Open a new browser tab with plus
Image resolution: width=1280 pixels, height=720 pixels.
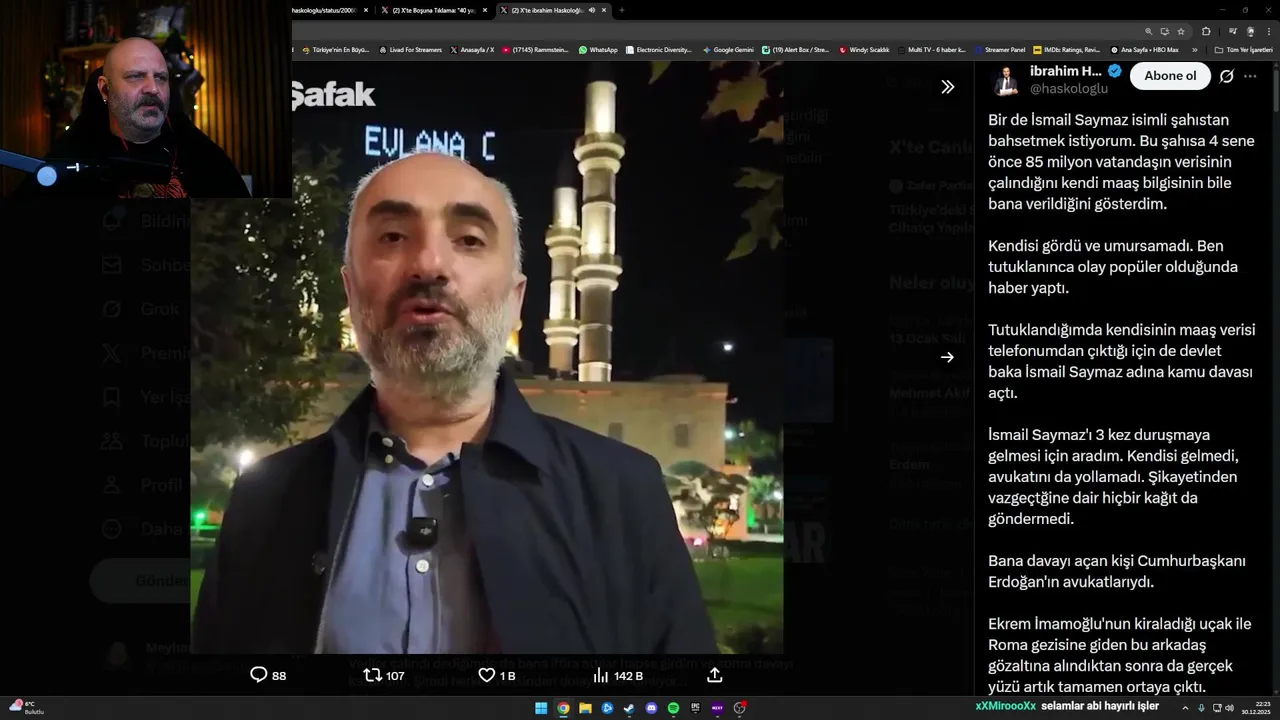pos(621,10)
